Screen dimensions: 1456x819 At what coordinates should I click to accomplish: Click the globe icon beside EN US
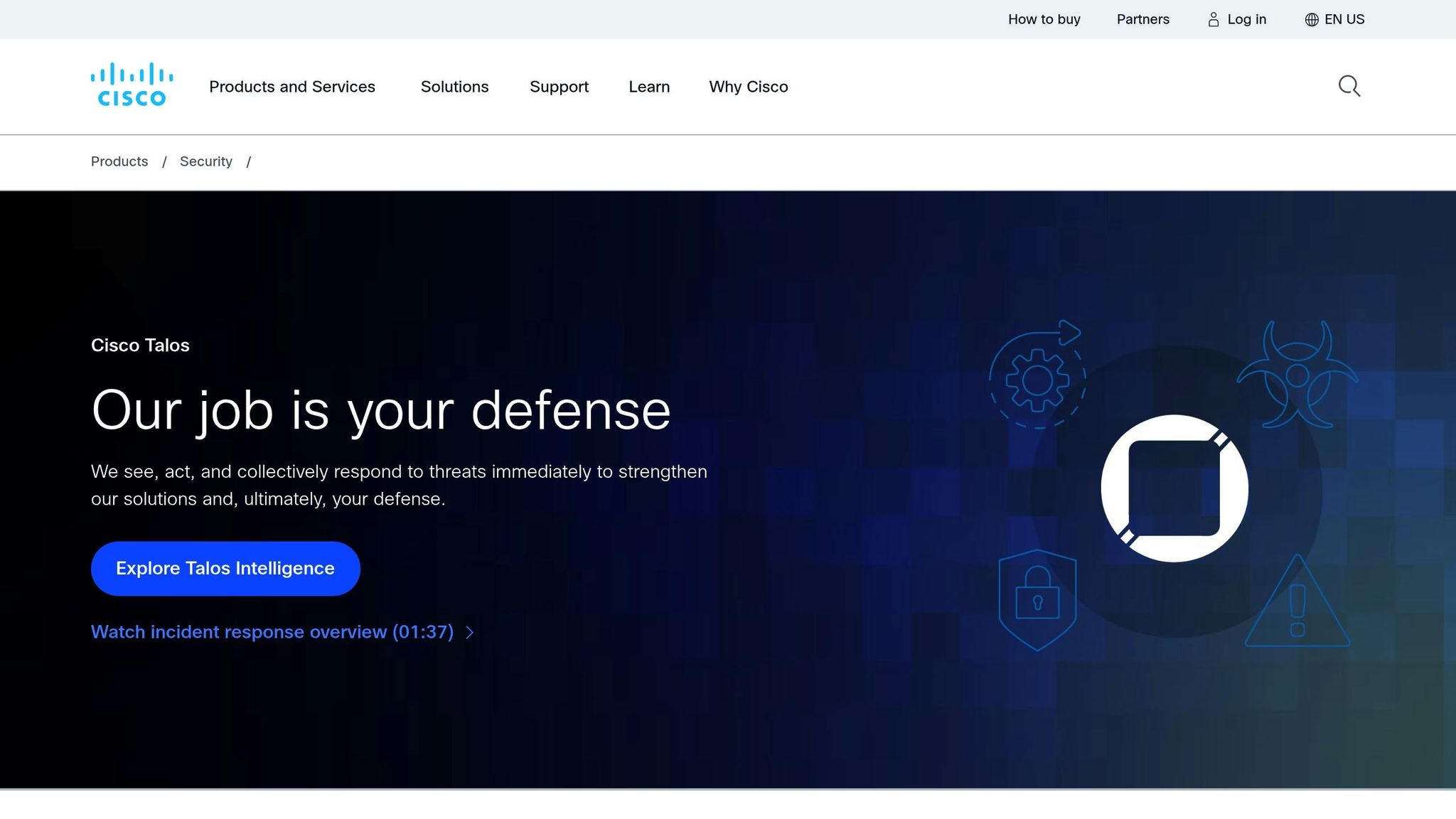[x=1312, y=19]
